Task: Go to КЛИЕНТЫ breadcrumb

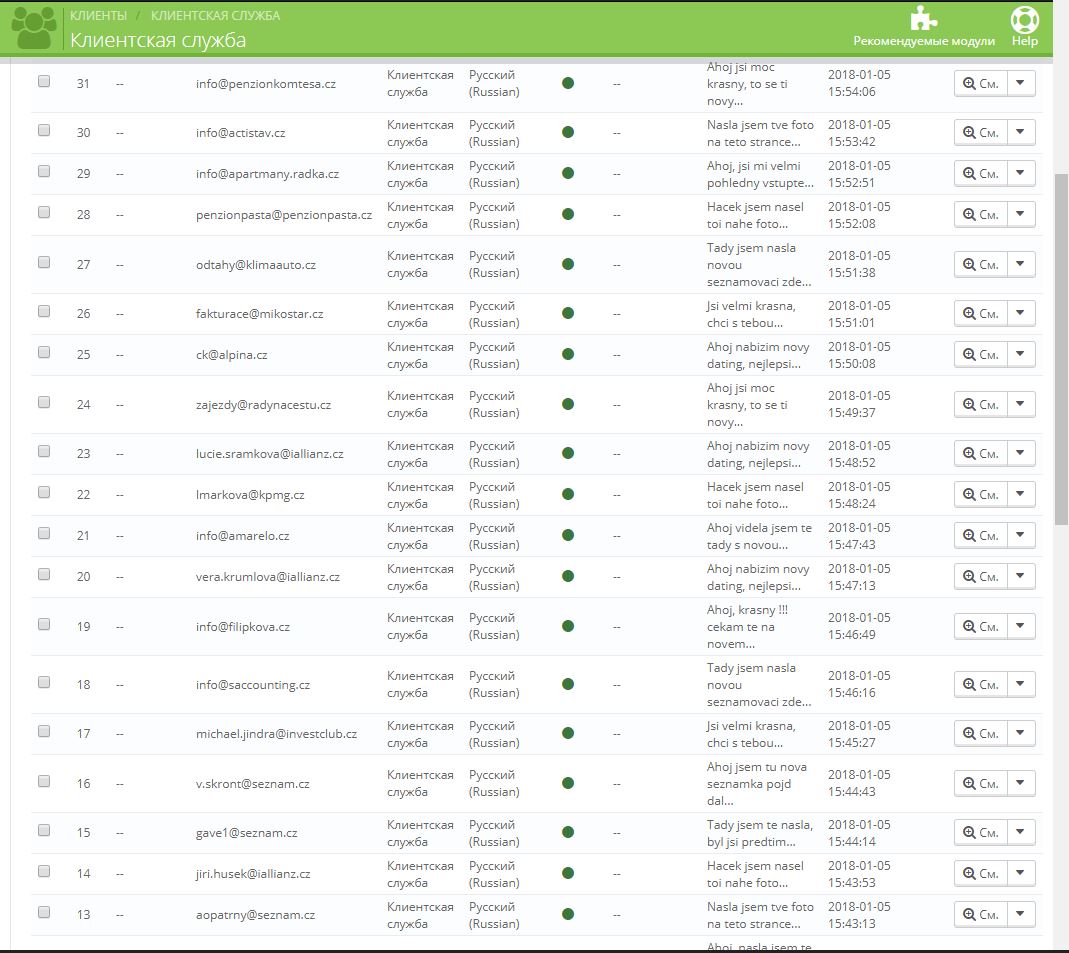Action: click(98, 16)
